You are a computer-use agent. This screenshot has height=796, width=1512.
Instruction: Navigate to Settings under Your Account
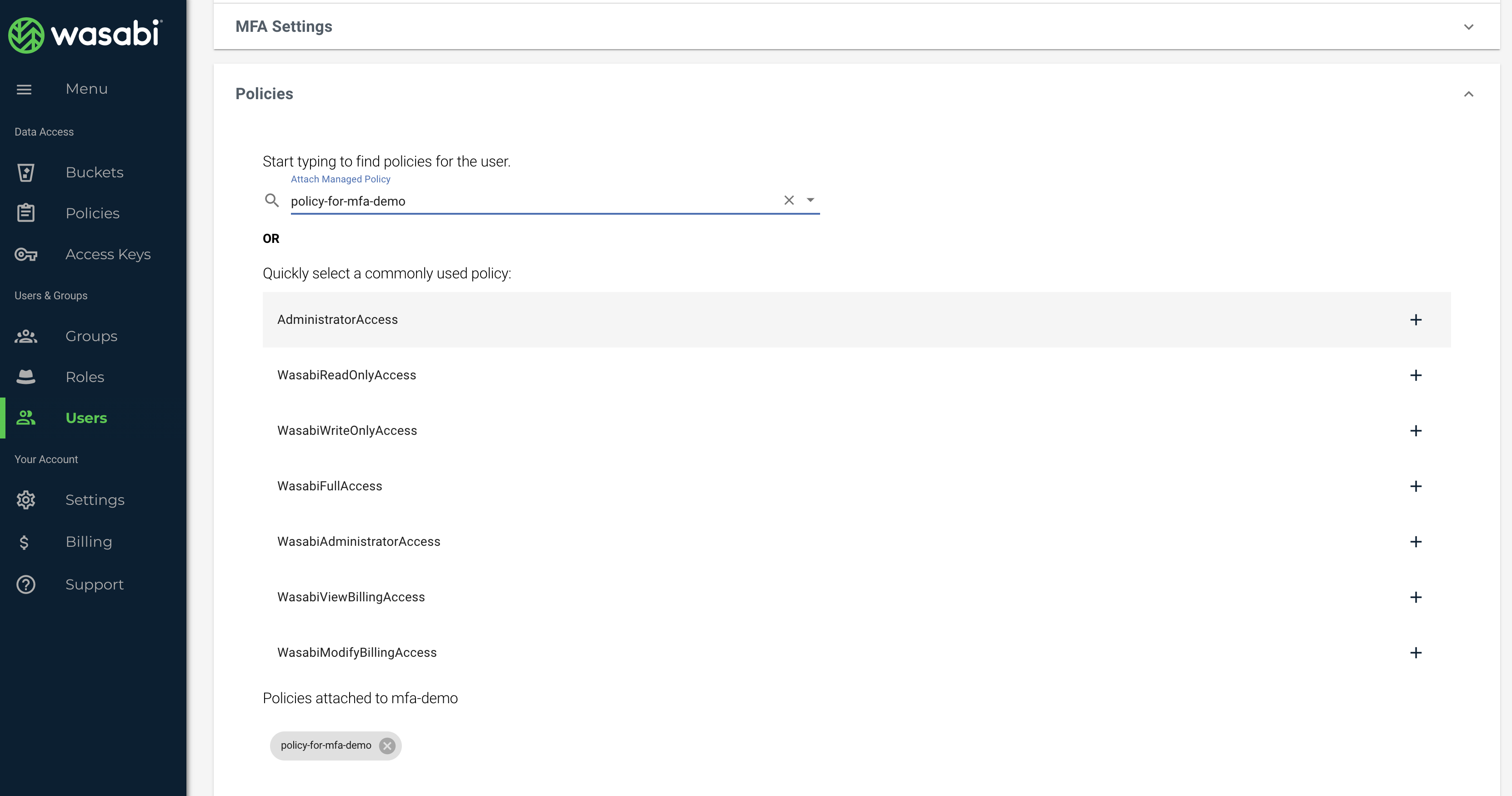[x=95, y=500]
